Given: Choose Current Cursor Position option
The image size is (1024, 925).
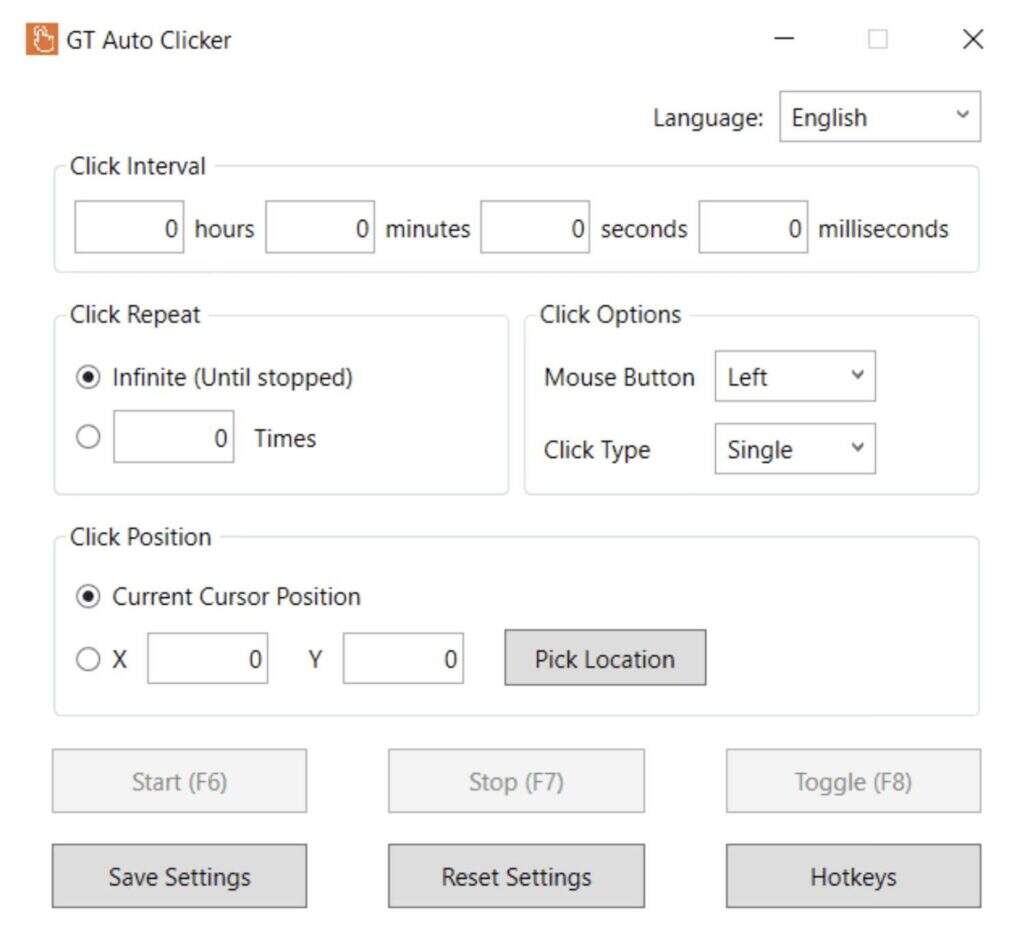Looking at the screenshot, I should (x=89, y=597).
